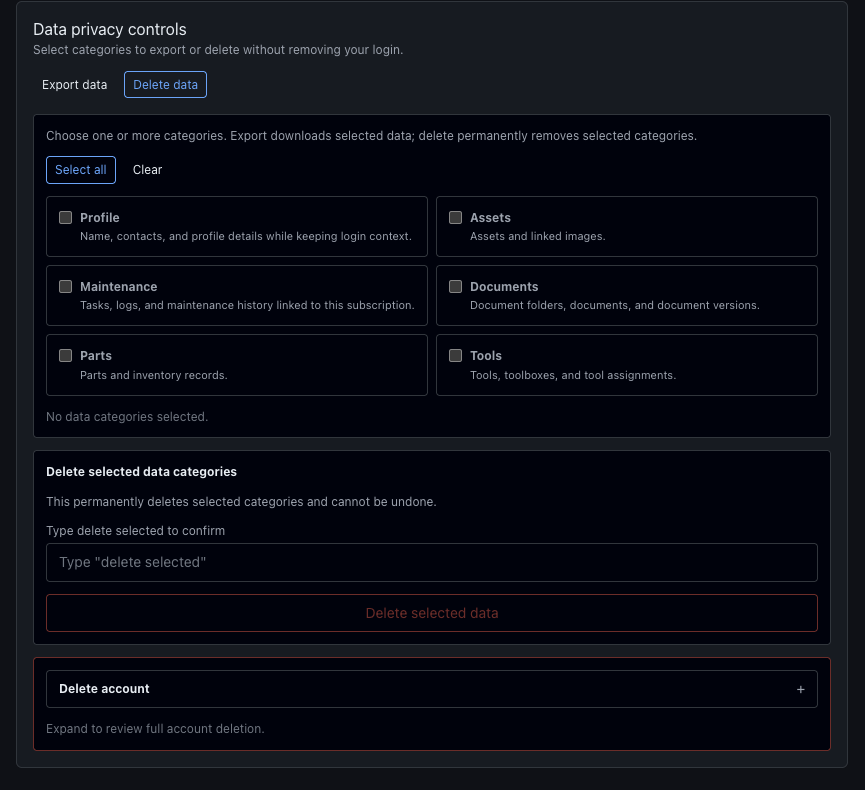Click the plus icon beside Delete account

click(800, 690)
